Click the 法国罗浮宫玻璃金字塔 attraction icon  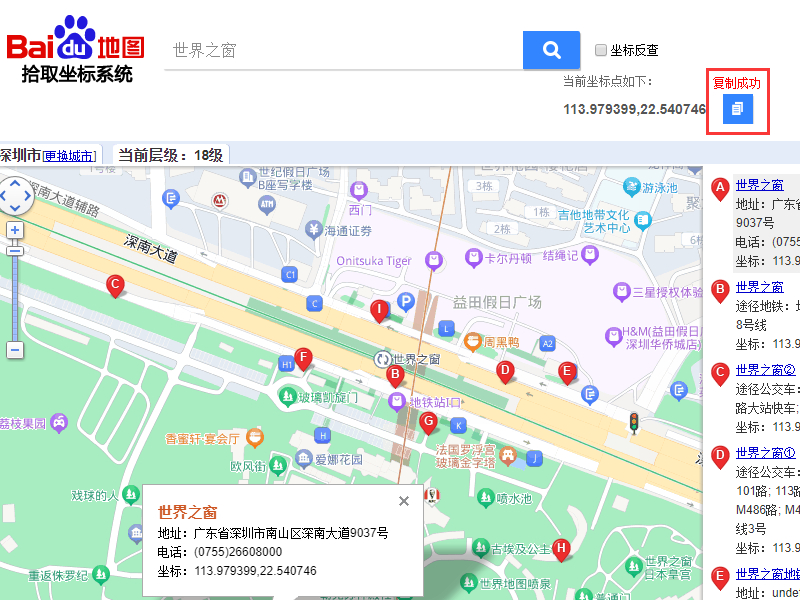pos(508,456)
